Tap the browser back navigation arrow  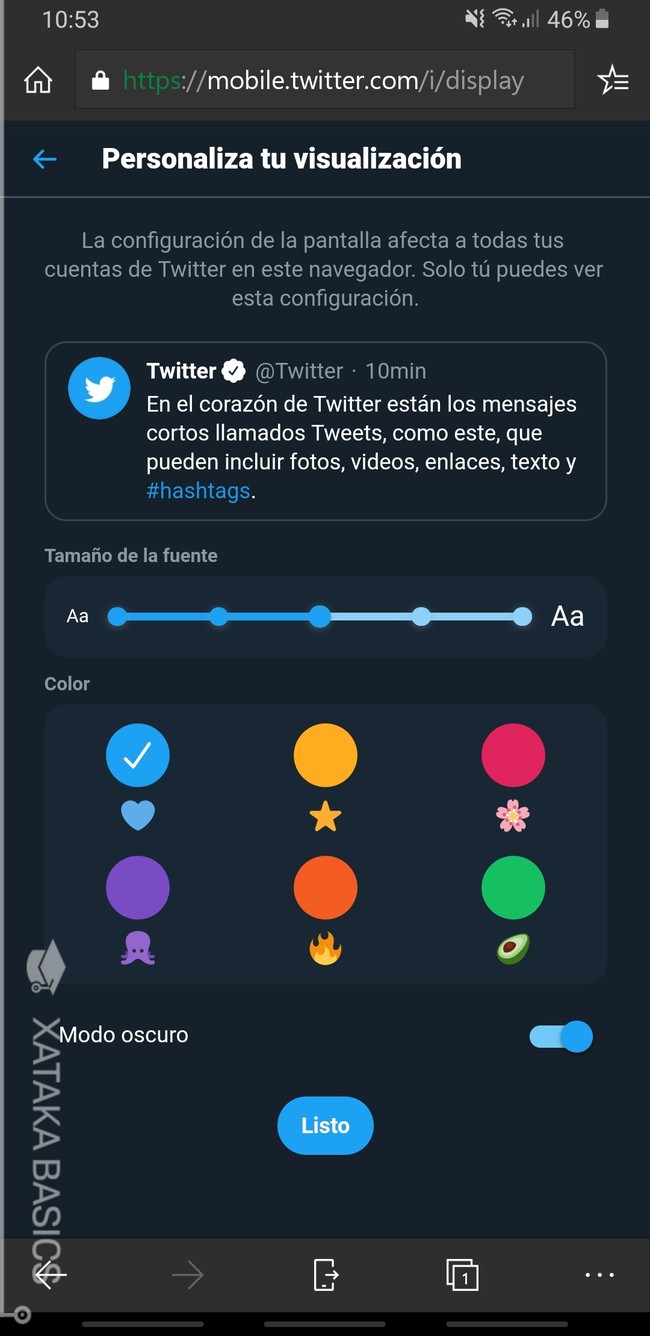tap(49, 1275)
